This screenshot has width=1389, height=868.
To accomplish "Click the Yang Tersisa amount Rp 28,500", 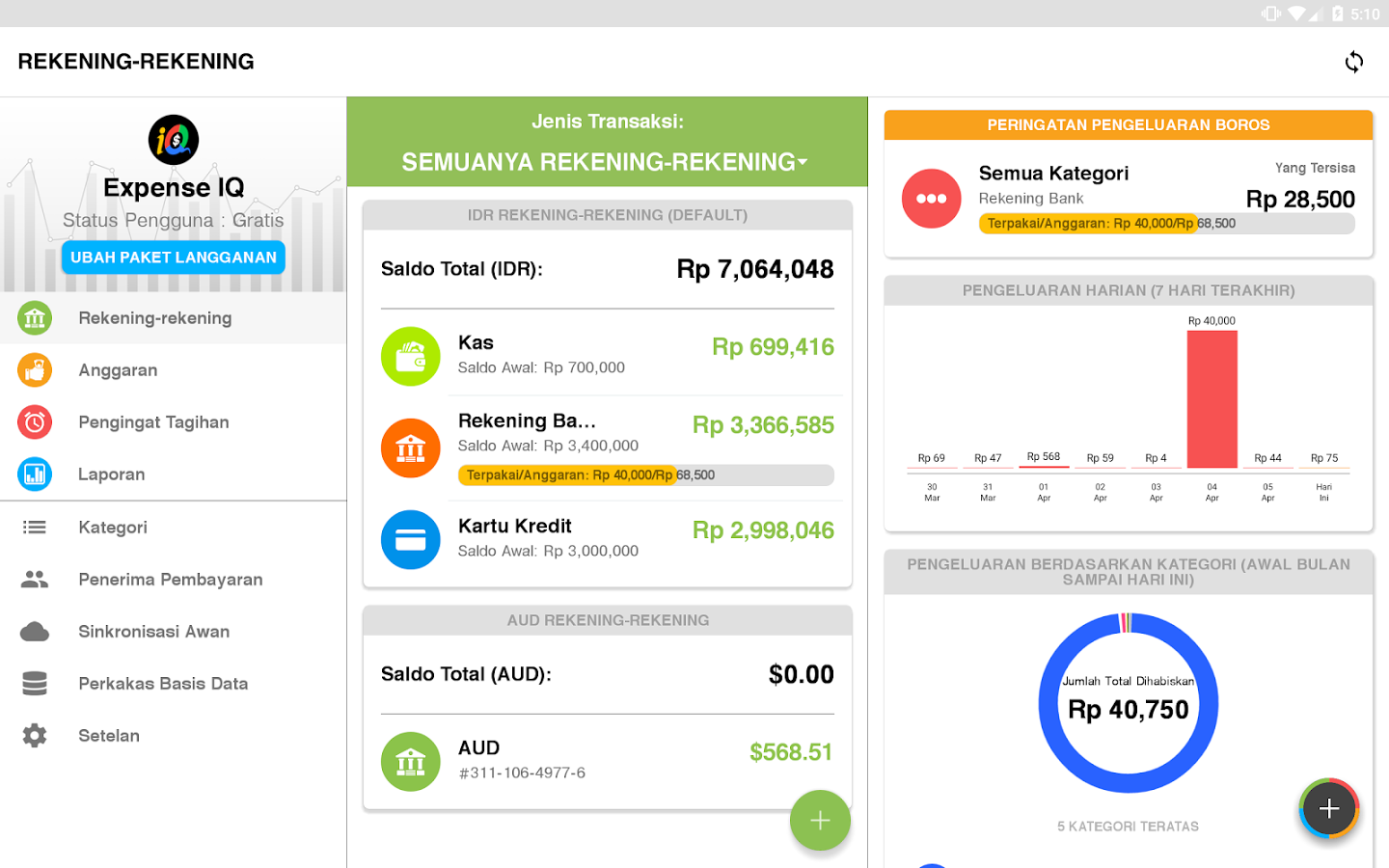I will click(1300, 200).
